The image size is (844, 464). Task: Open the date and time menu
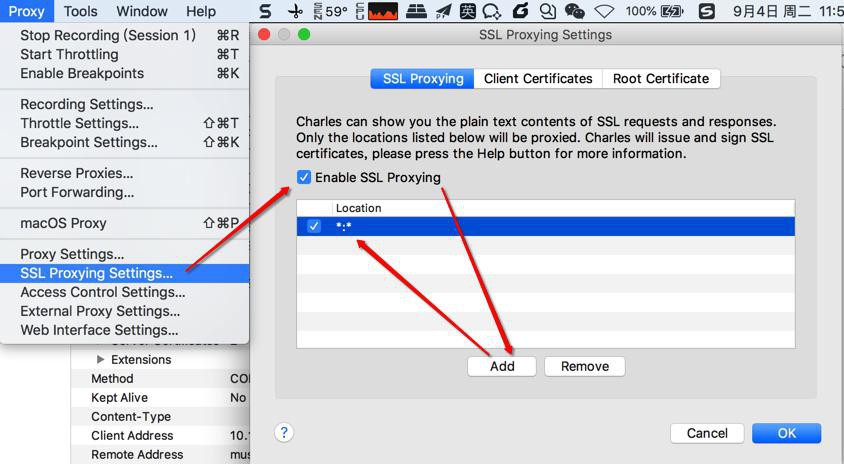point(788,11)
